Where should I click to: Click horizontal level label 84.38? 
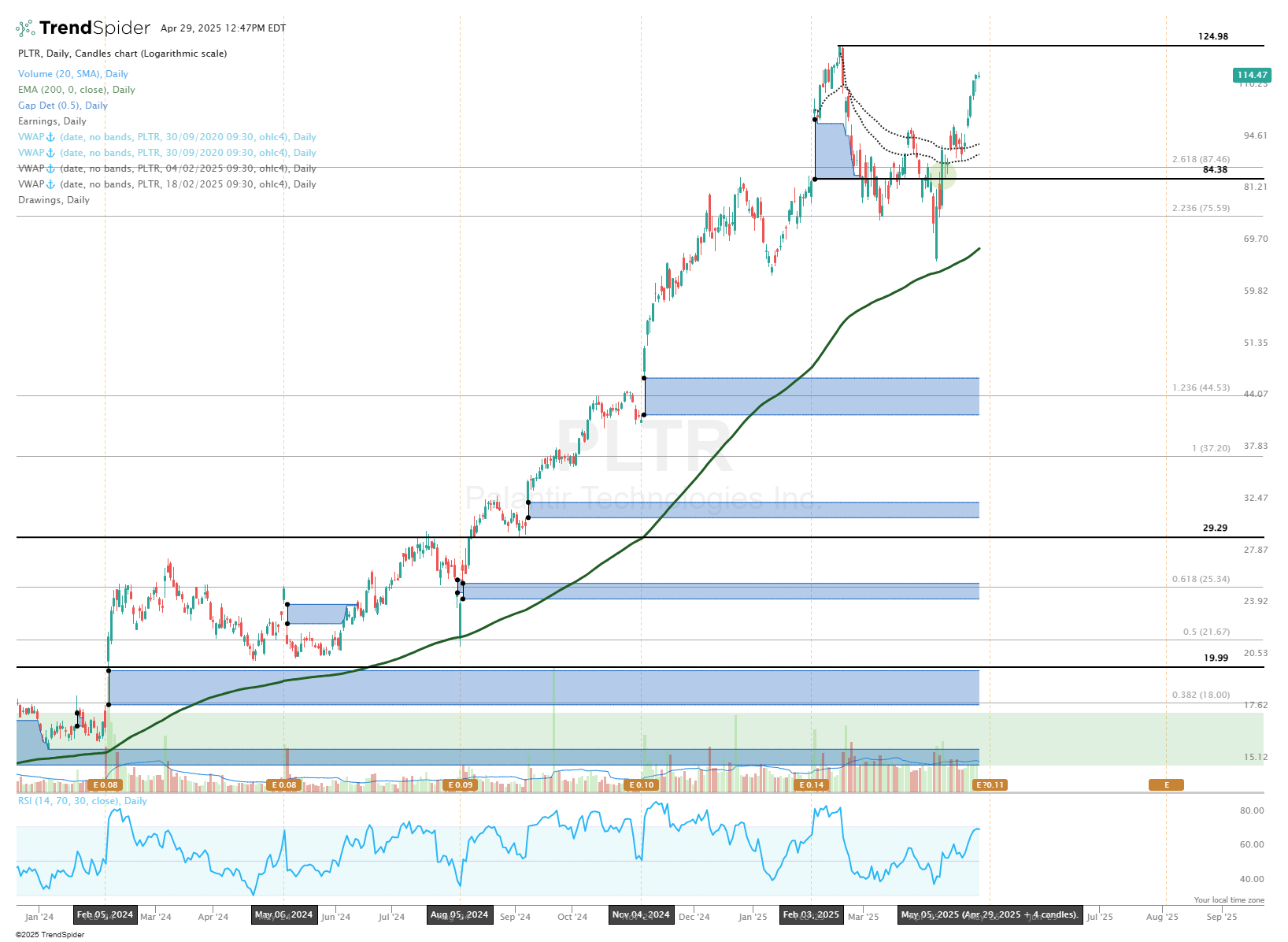tap(1216, 169)
